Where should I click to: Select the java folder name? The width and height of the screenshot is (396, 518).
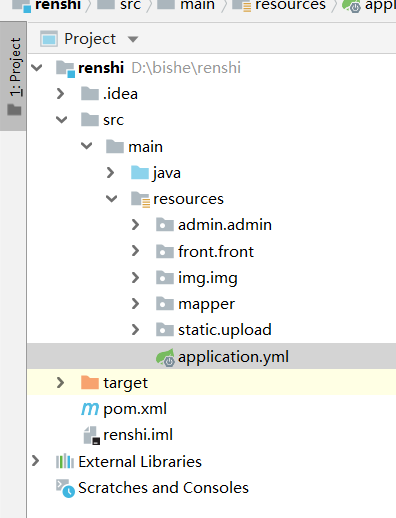(167, 173)
